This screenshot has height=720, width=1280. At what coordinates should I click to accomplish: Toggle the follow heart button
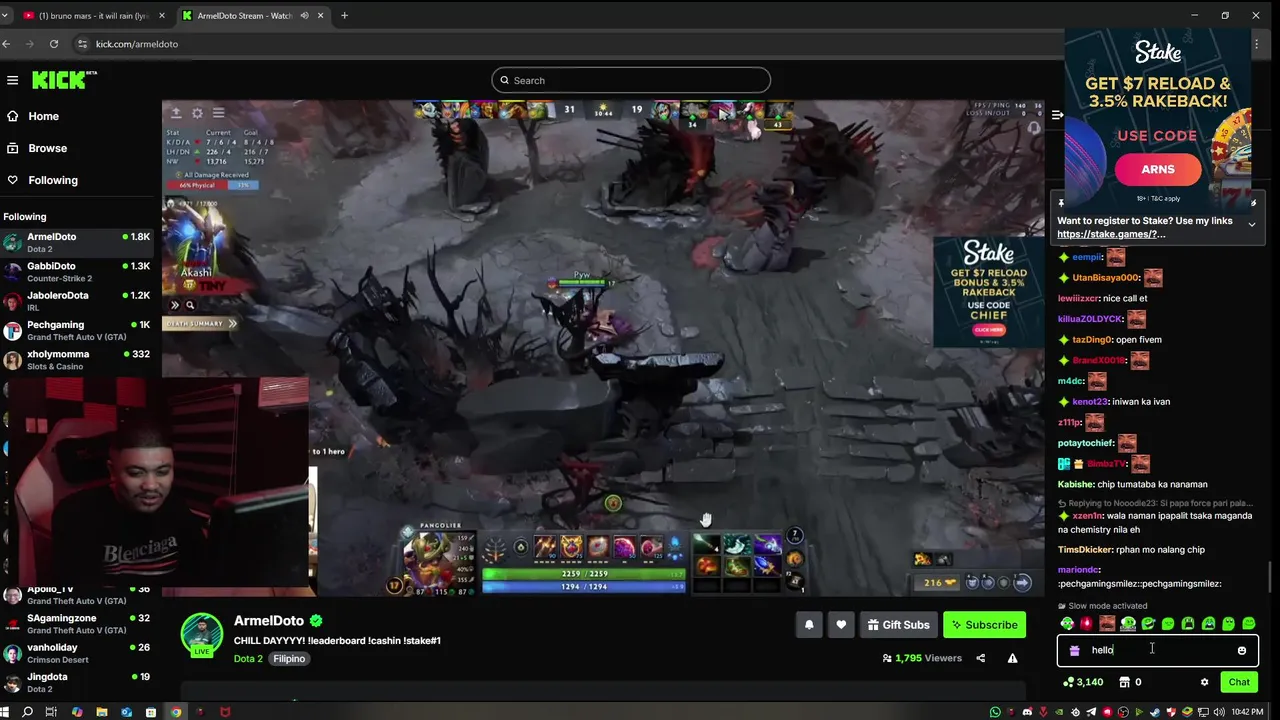[841, 625]
